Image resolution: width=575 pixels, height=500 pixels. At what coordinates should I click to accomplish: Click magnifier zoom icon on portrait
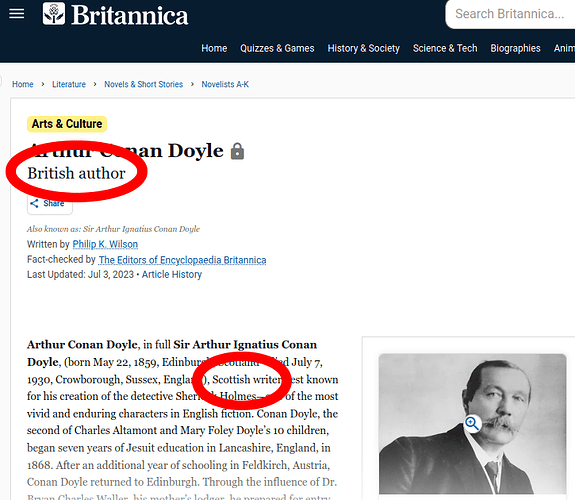[472, 424]
